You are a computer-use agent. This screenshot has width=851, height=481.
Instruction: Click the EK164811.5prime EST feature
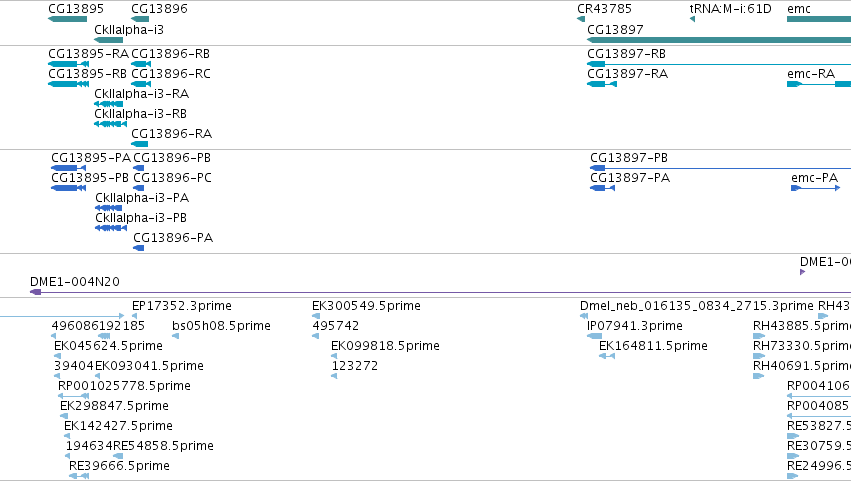[x=607, y=356]
